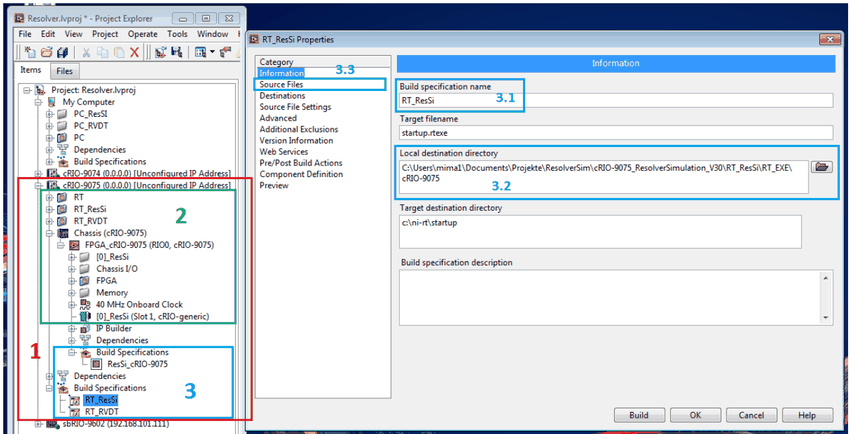Open the Tools menu
Viewport: 852px width, 434px height.
(x=177, y=34)
